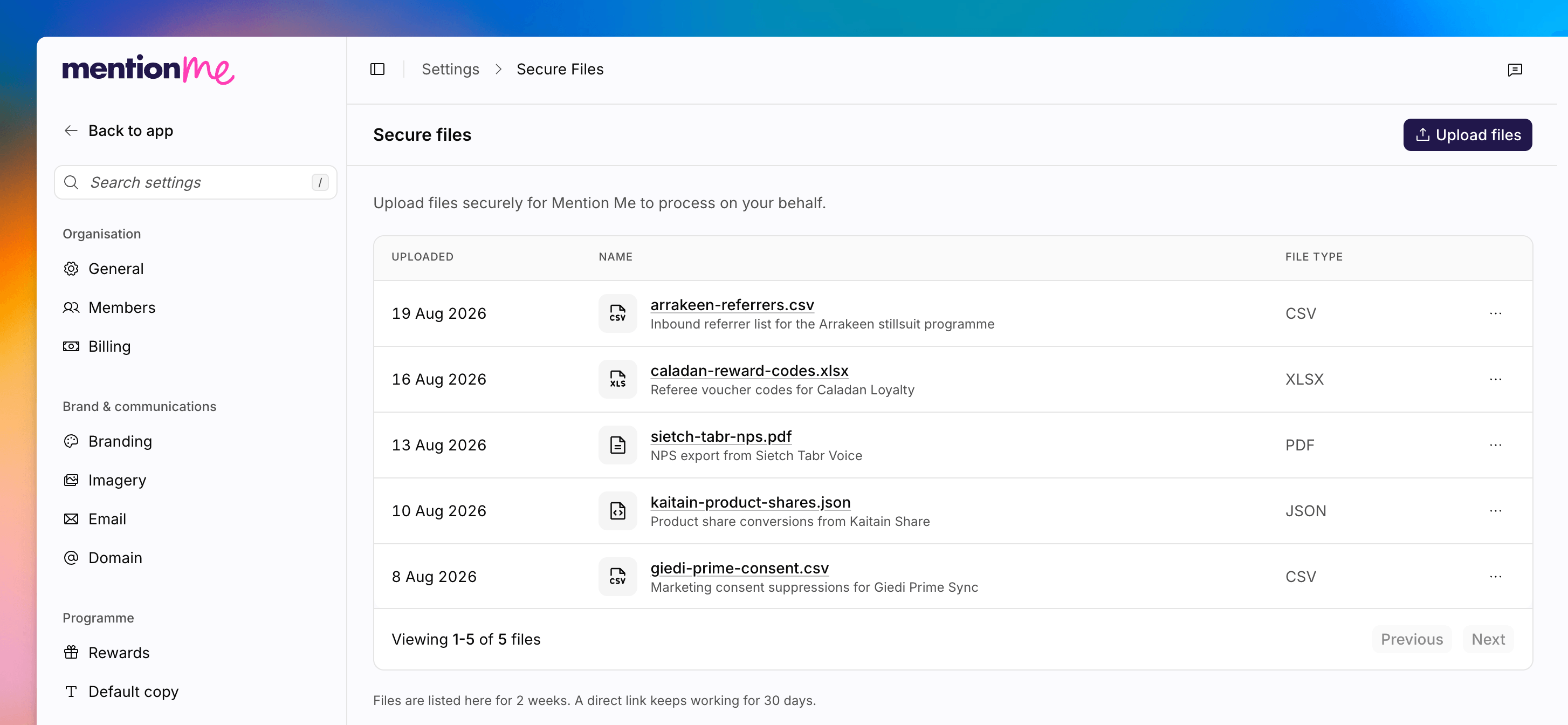1568x725 pixels.
Task: Open the caladan-reward-codes.xlsx file link
Action: [x=749, y=371]
